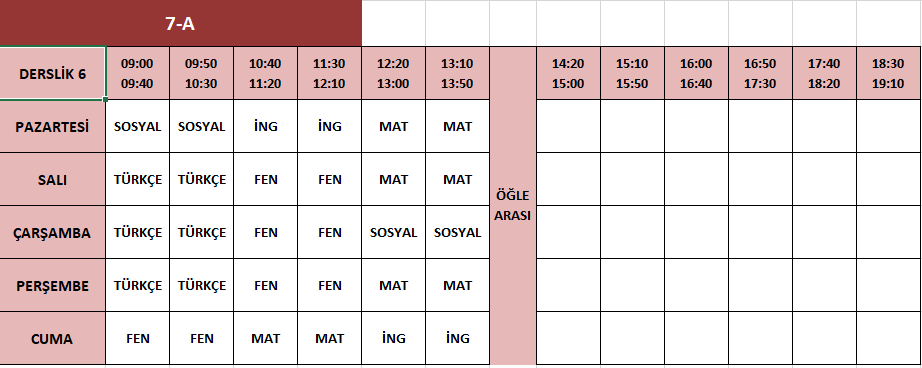Click the ÖĞLE ARASI merged cell
Screen dimensions: 922x368
point(513,206)
